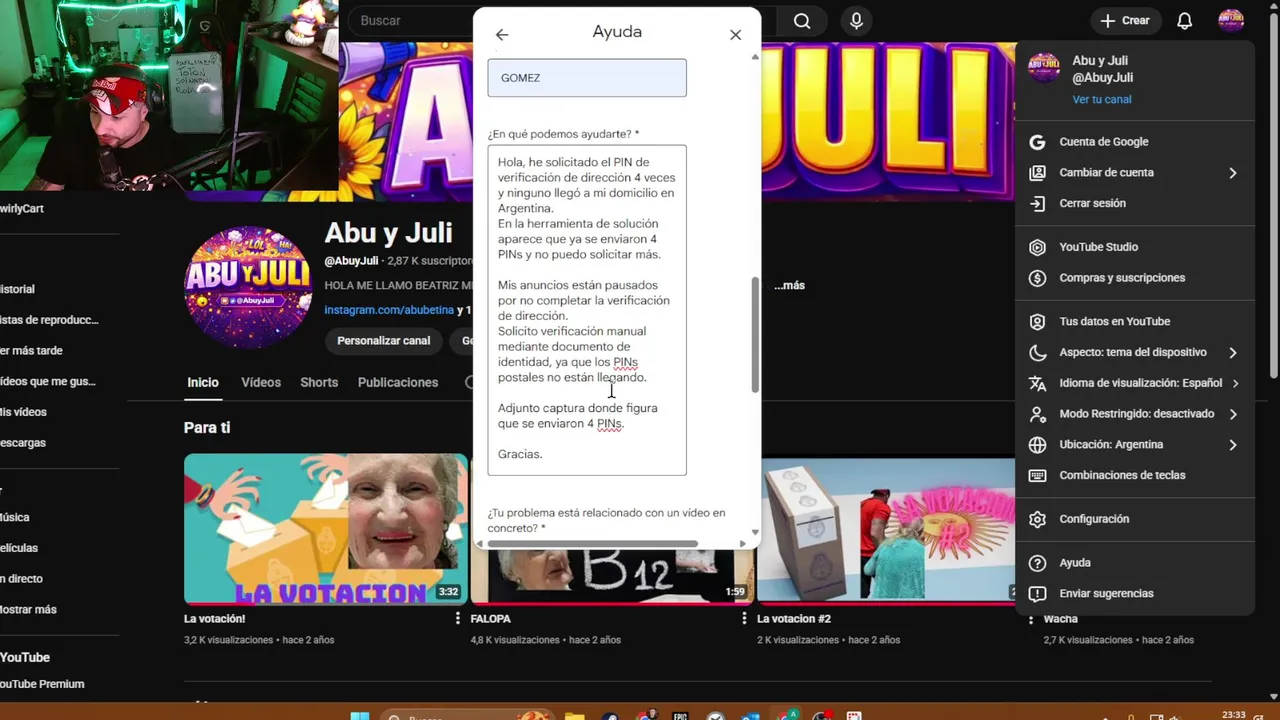The image size is (1280, 720).
Task: Expand the Cambiar de cuenta submenu arrow
Action: pos(1233,173)
